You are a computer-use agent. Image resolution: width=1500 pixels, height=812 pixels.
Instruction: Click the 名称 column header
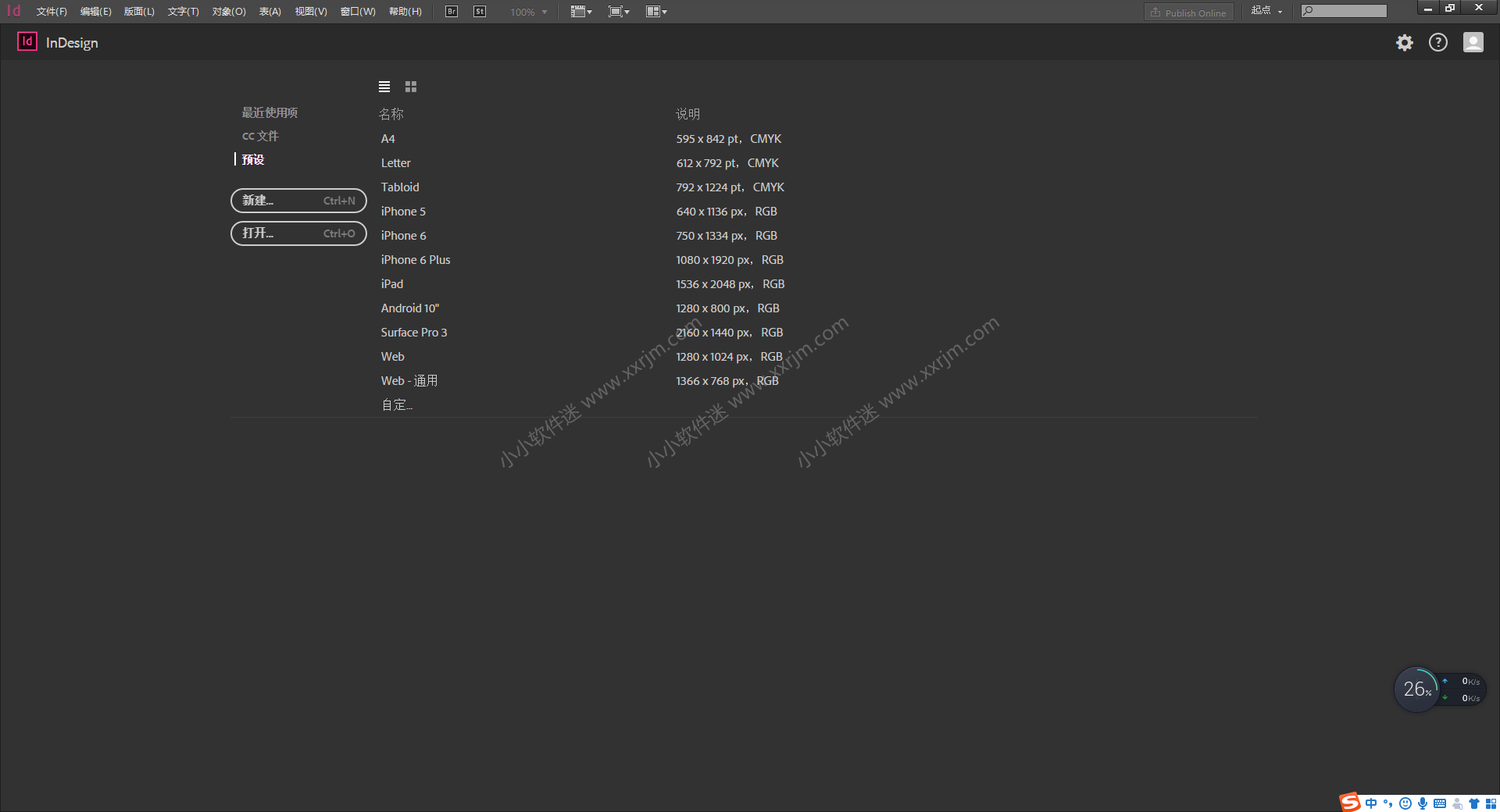pos(391,114)
